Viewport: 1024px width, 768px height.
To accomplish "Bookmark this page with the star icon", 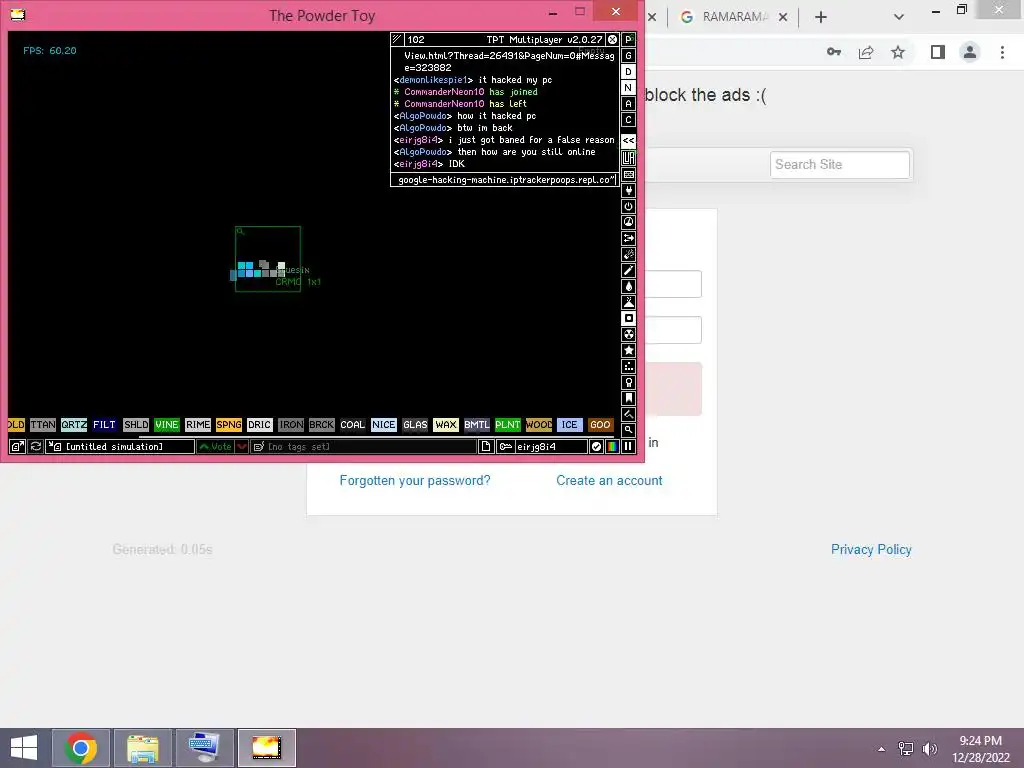I will tap(898, 52).
